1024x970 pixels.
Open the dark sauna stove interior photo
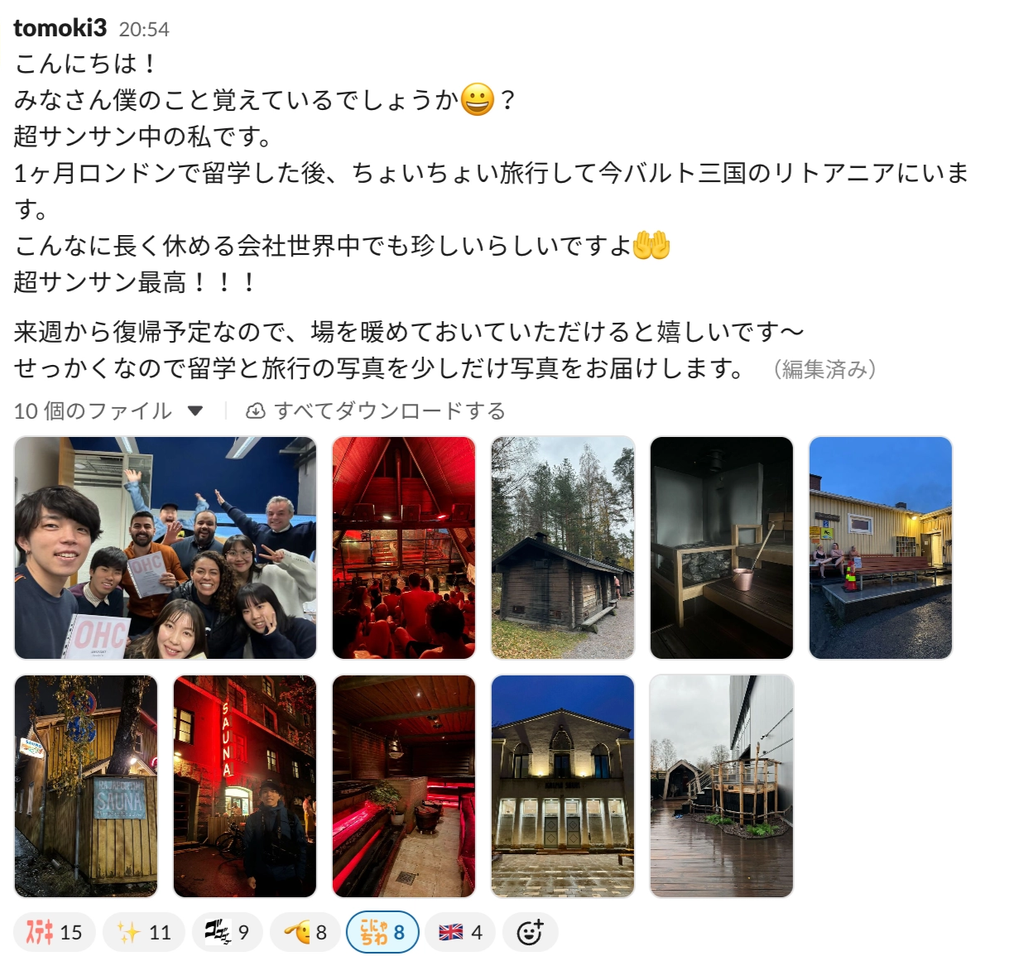[x=722, y=547]
